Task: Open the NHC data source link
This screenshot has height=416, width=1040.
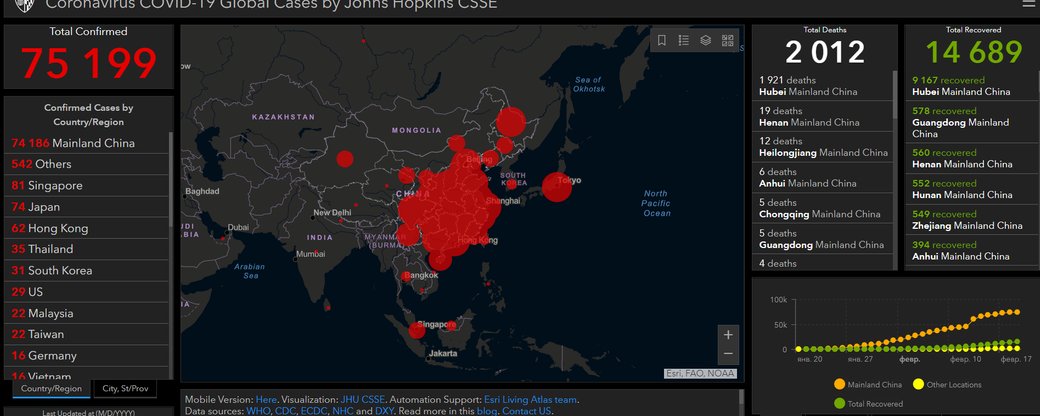Action: coord(343,411)
